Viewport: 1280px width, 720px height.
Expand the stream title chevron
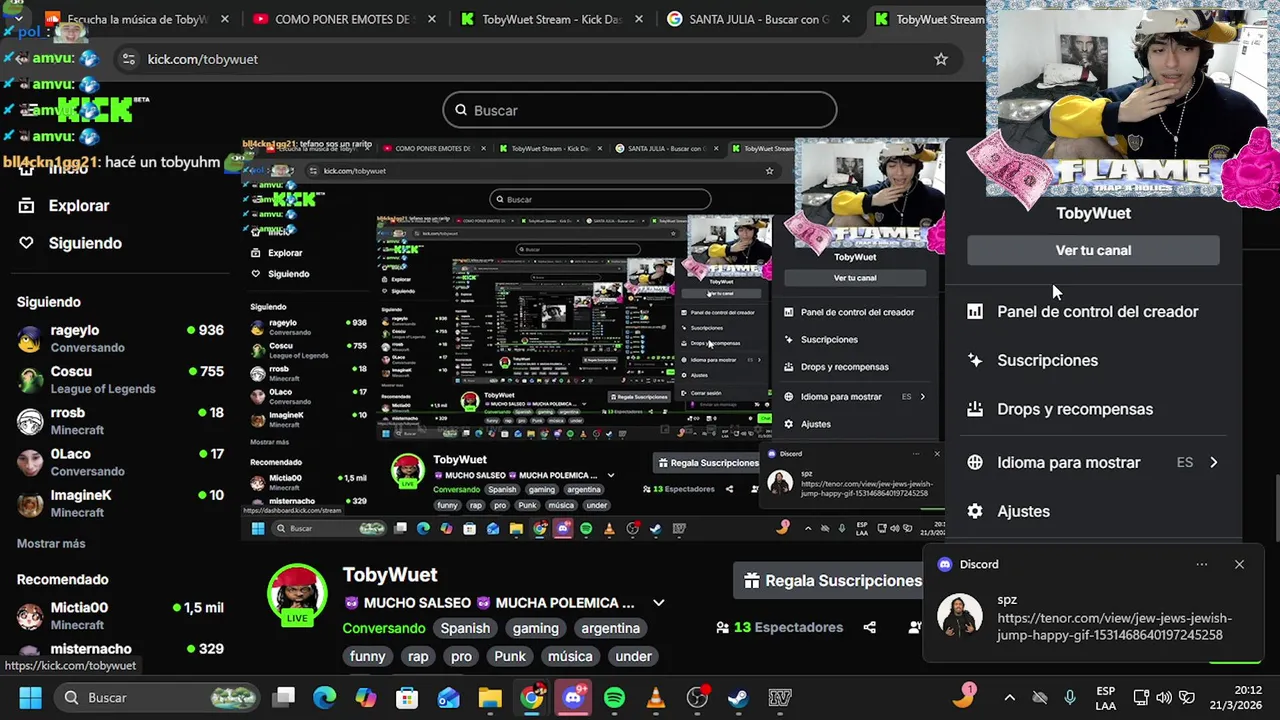658,603
